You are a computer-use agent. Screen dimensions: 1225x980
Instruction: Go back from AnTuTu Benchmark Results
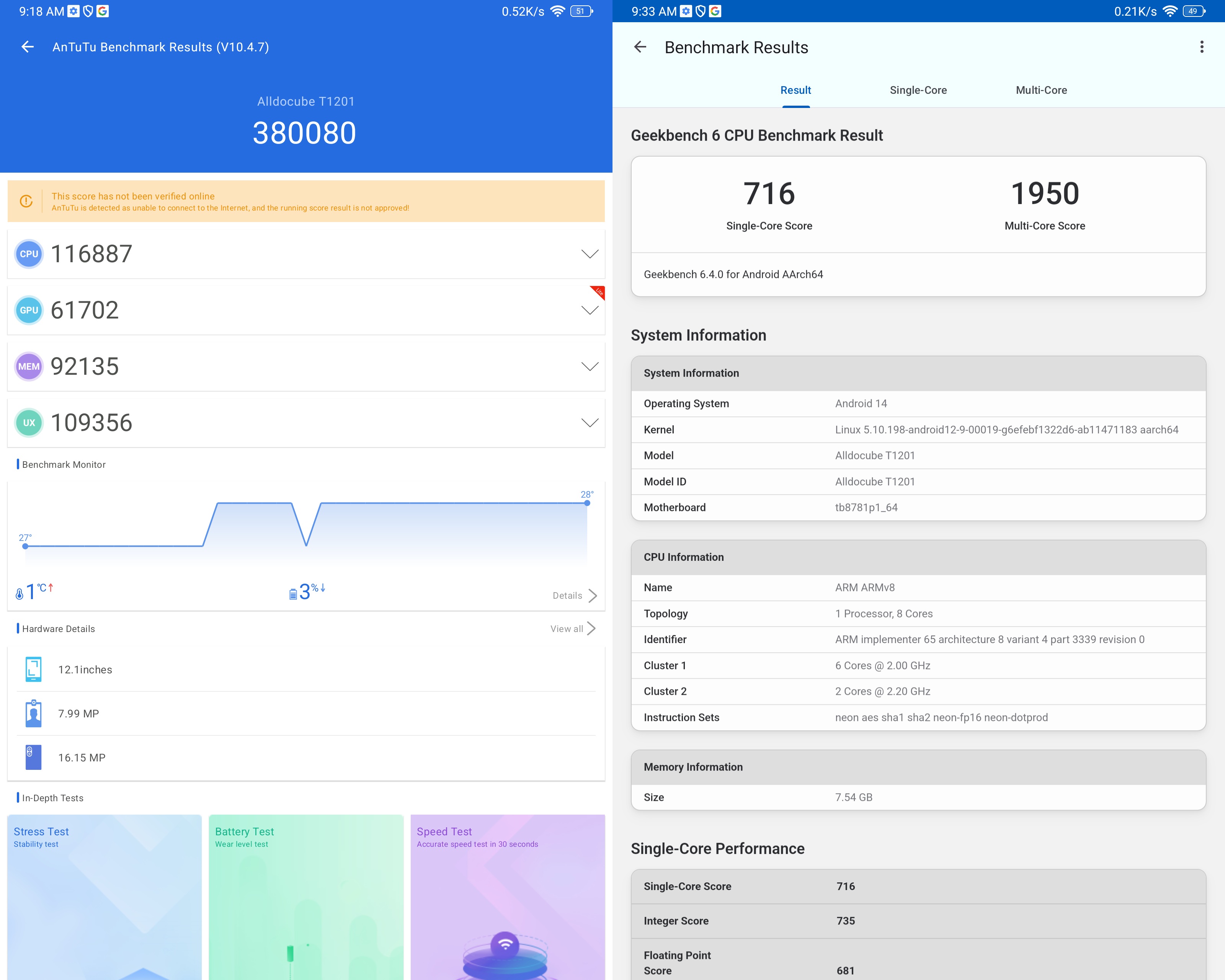click(x=27, y=47)
